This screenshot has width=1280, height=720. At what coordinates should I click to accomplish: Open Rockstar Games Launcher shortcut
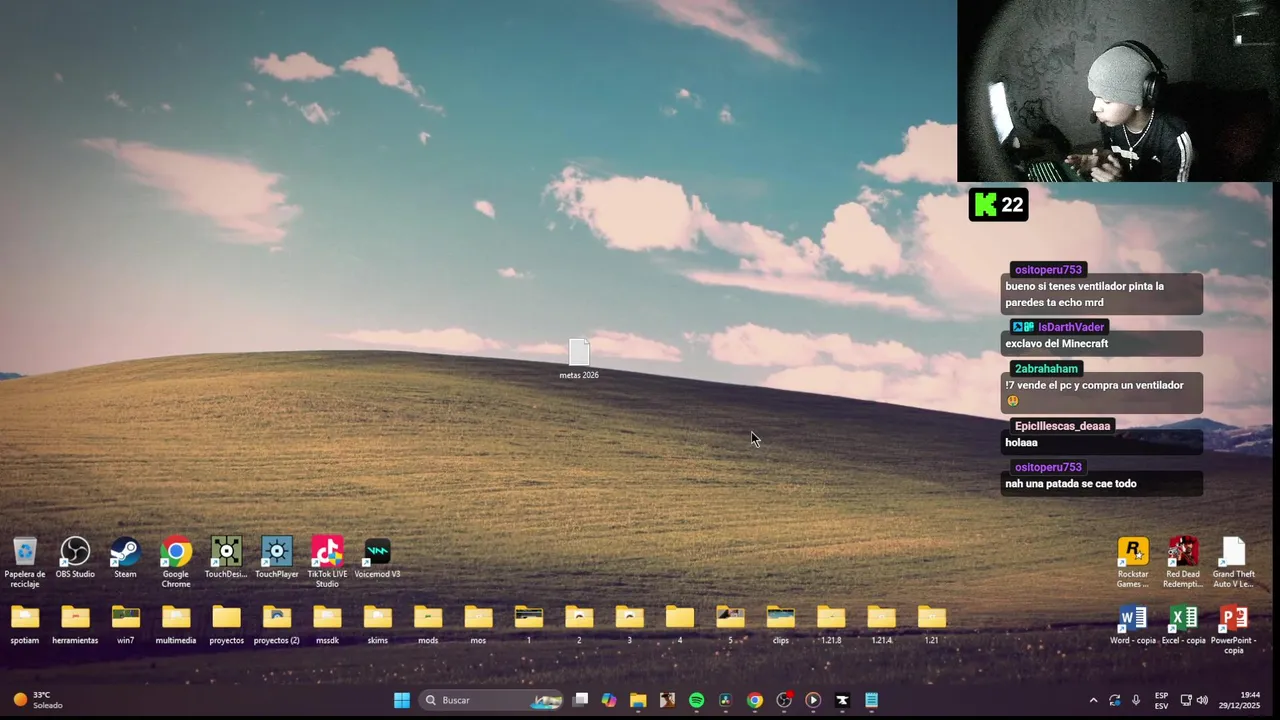1133,562
